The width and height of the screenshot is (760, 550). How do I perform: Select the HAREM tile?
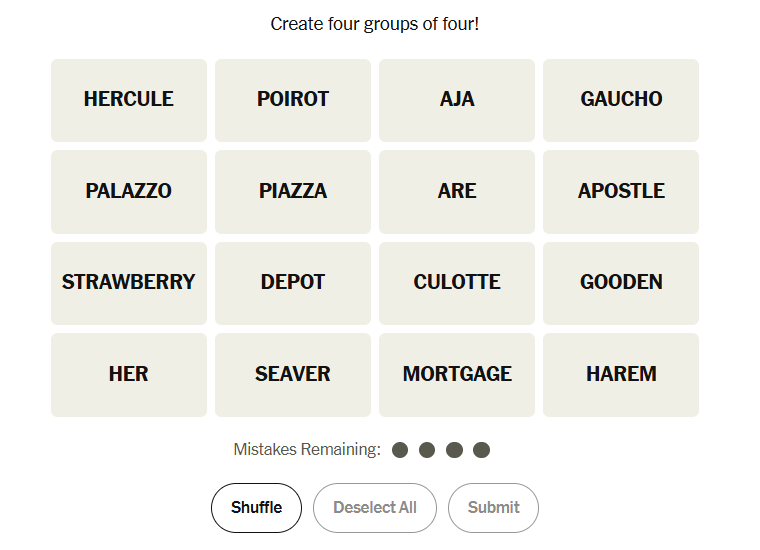coord(621,375)
